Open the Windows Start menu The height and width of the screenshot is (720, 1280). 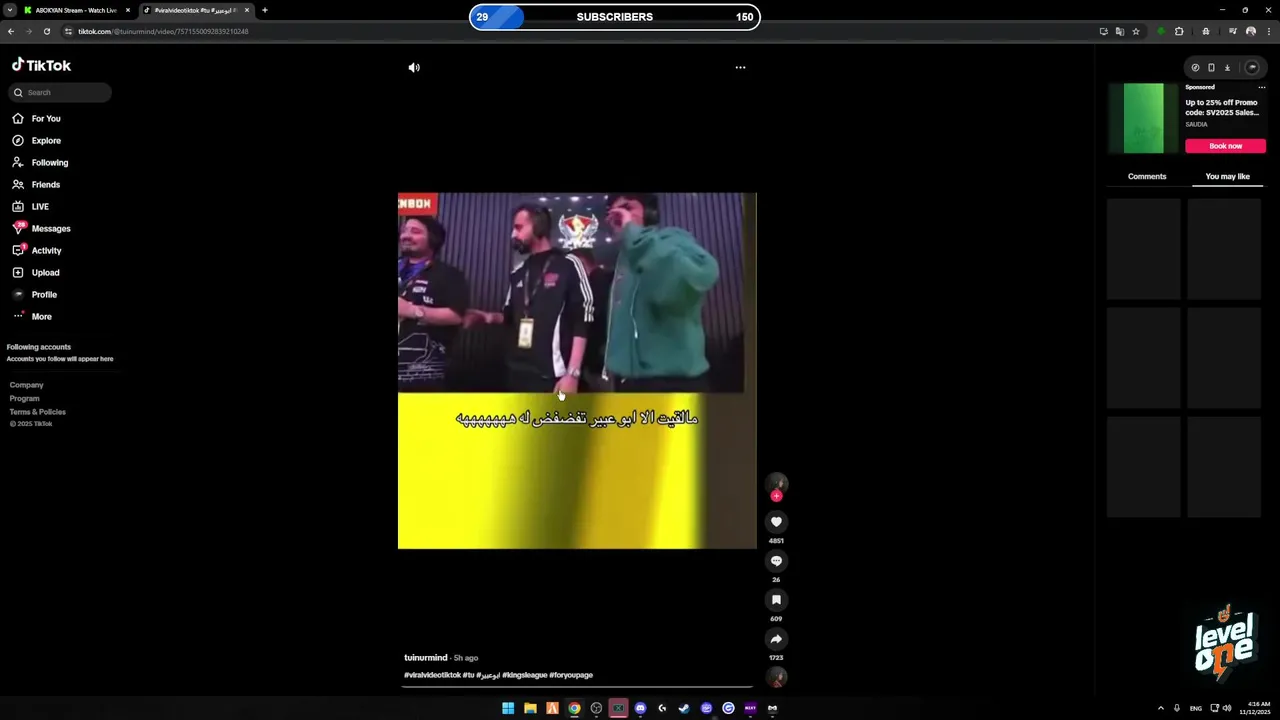click(508, 708)
